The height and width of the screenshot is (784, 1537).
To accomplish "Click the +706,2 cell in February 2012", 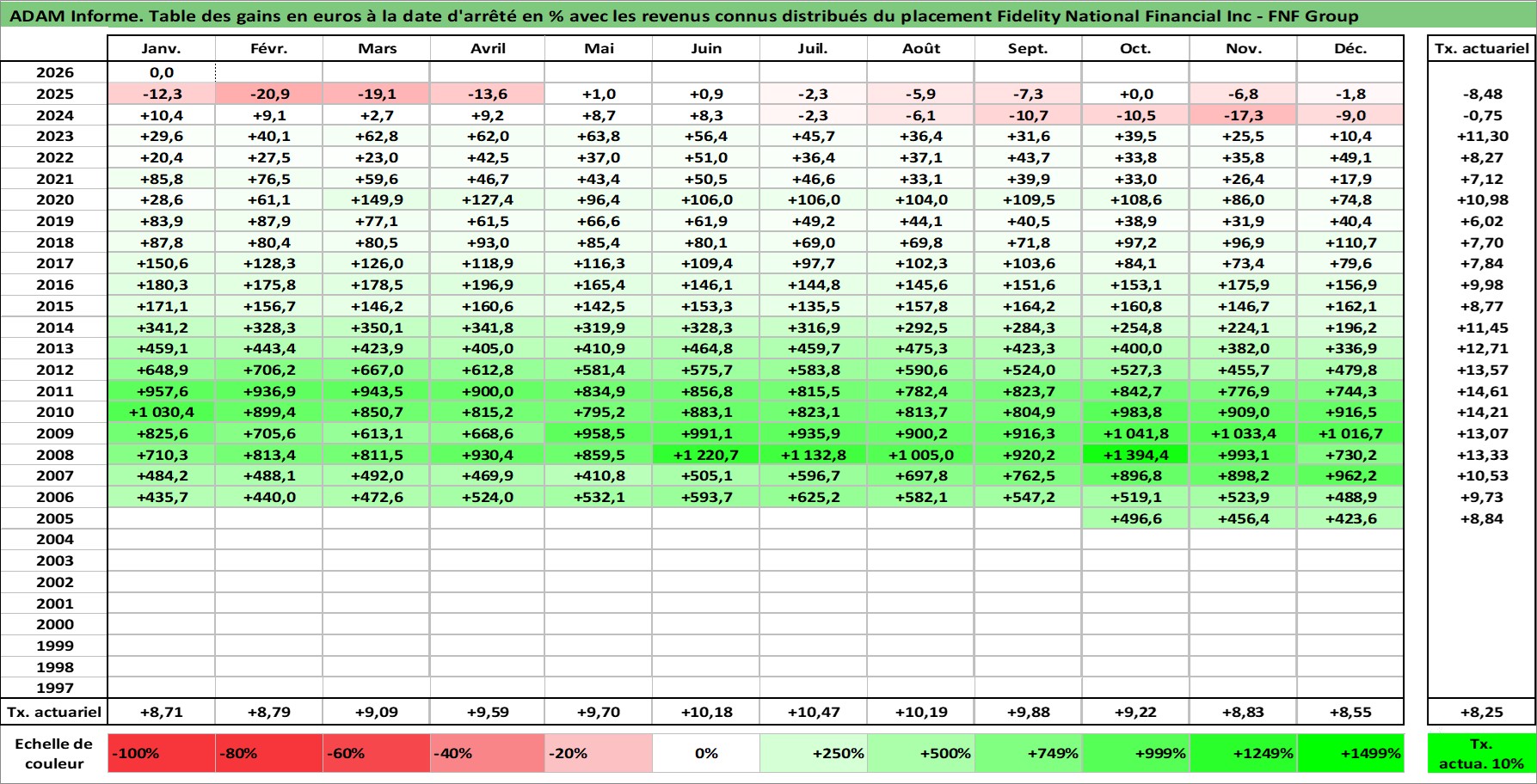I will tap(269, 370).
